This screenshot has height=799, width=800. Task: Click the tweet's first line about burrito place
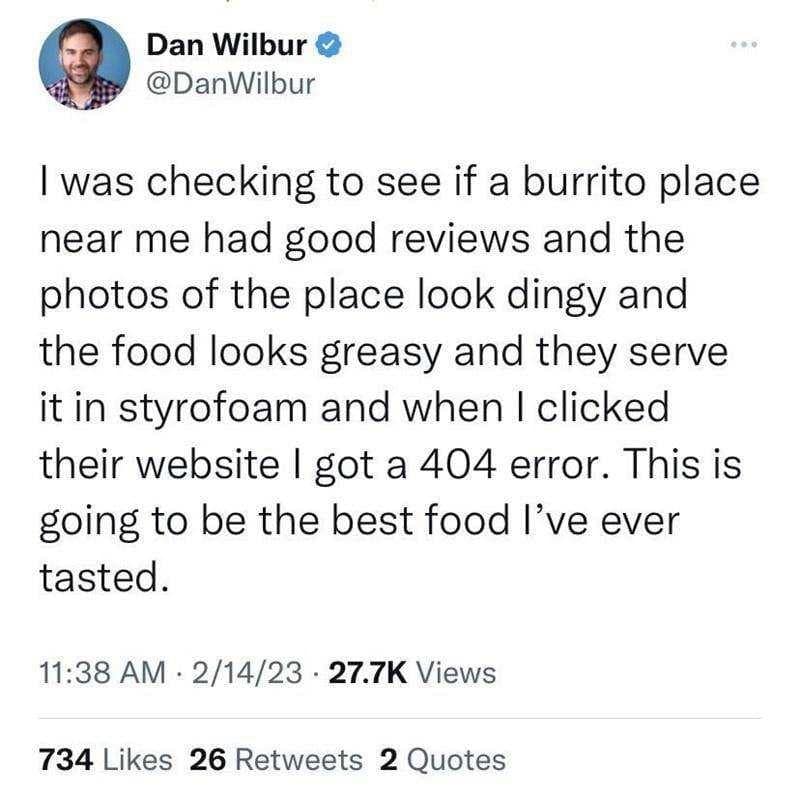400,185
